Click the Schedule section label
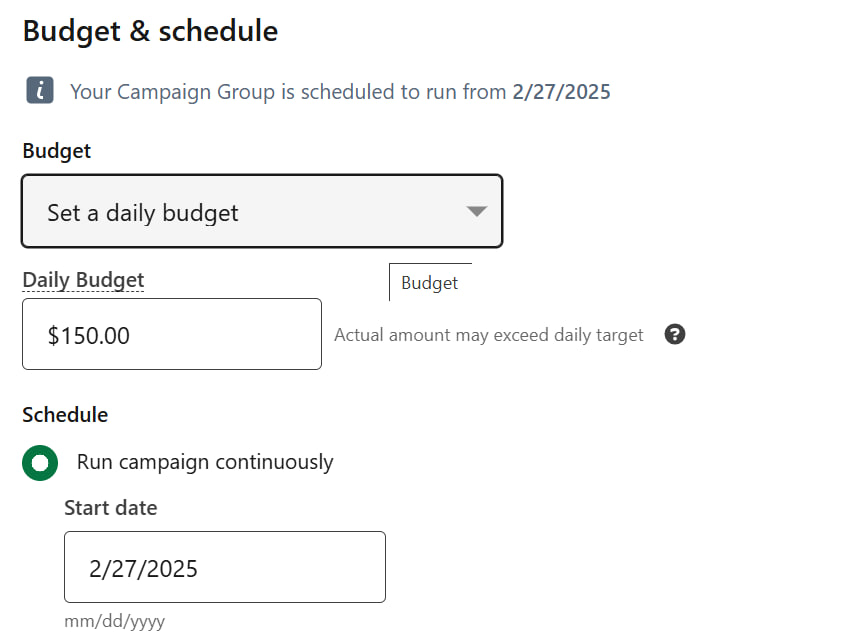Screen dimensions: 866x635 65,415
